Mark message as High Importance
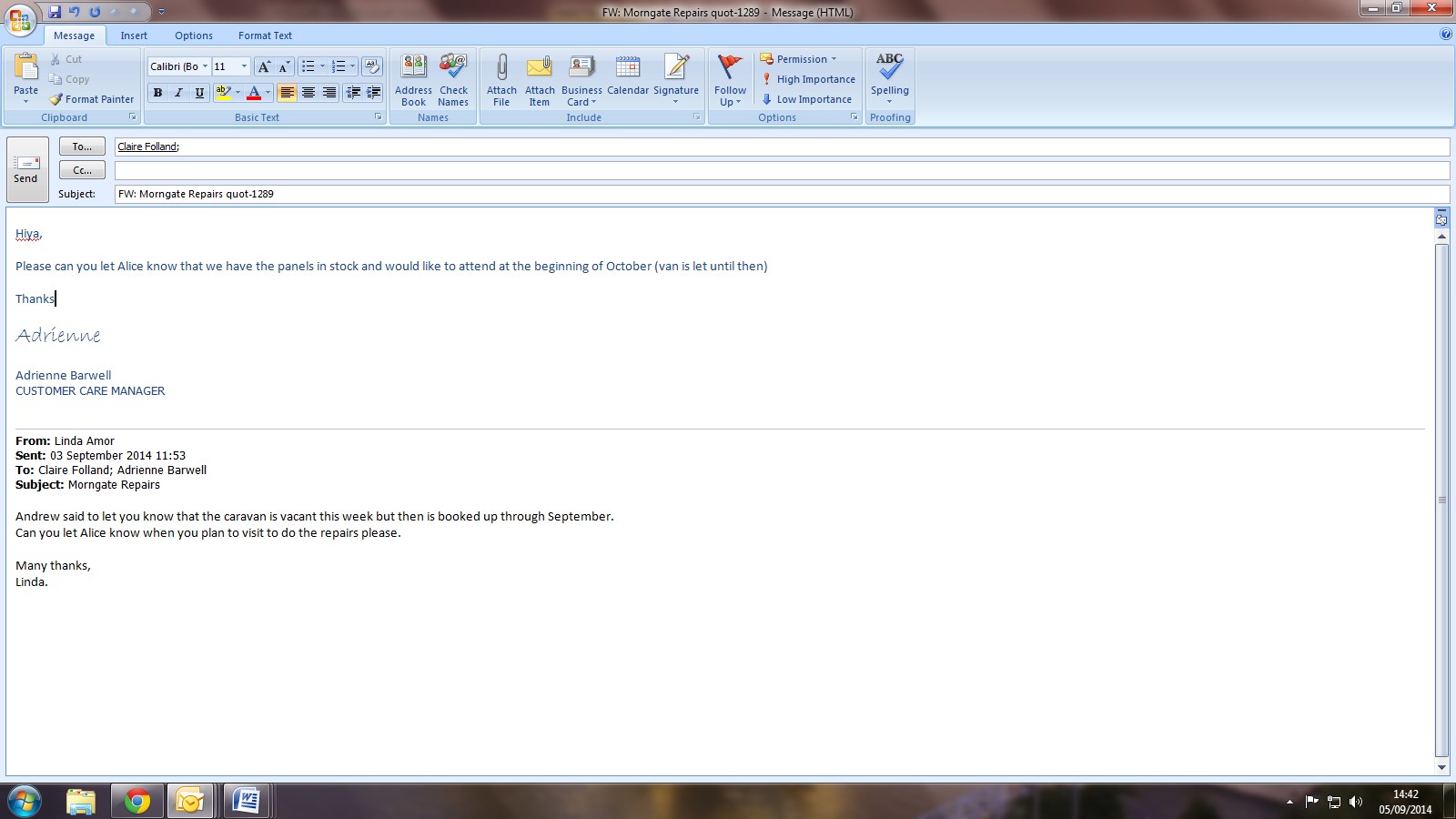1456x819 pixels. (x=808, y=79)
